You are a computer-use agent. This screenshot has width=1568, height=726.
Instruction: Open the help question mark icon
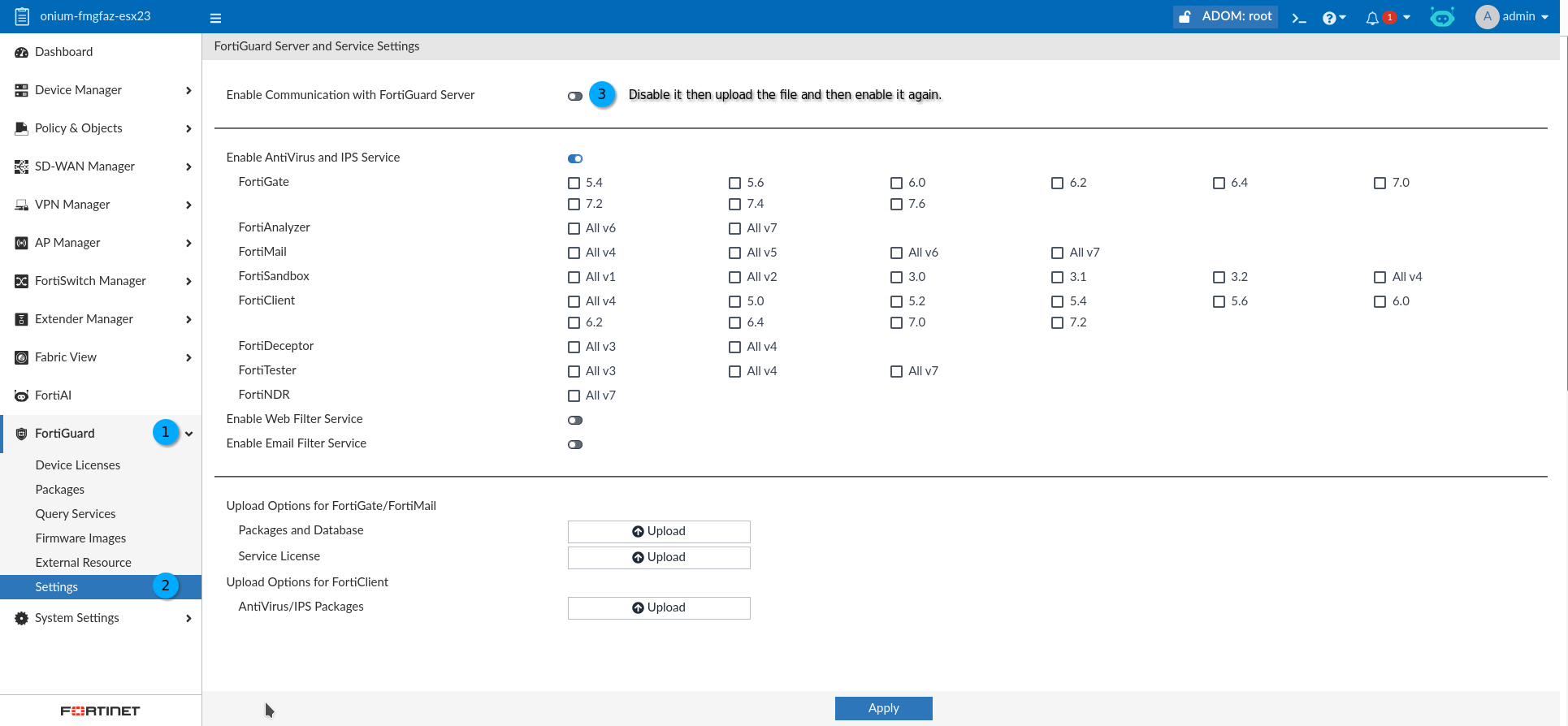pyautogui.click(x=1329, y=18)
